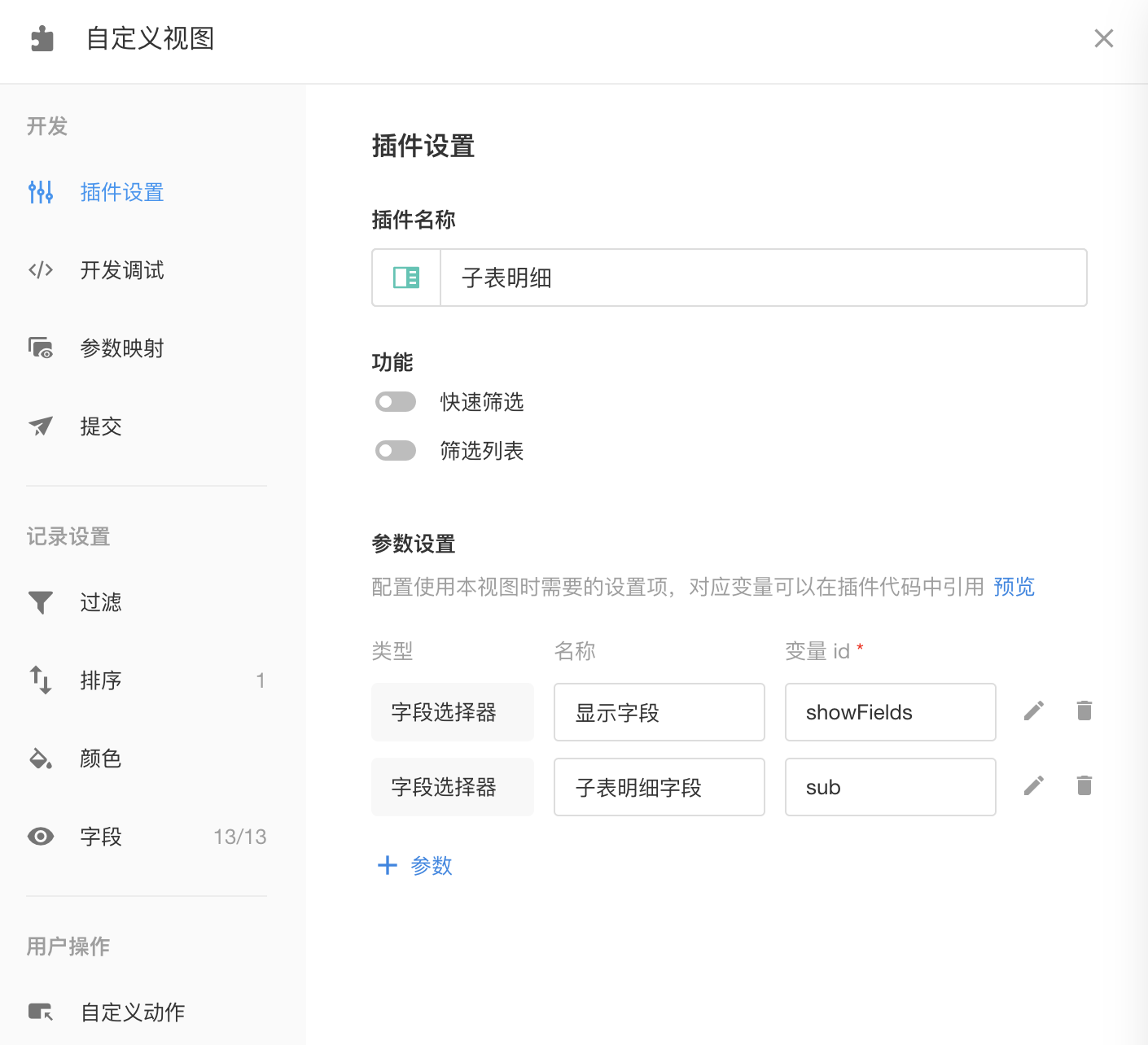Delete the sub parameter row
Image resolution: width=1148 pixels, height=1045 pixels.
(1084, 785)
